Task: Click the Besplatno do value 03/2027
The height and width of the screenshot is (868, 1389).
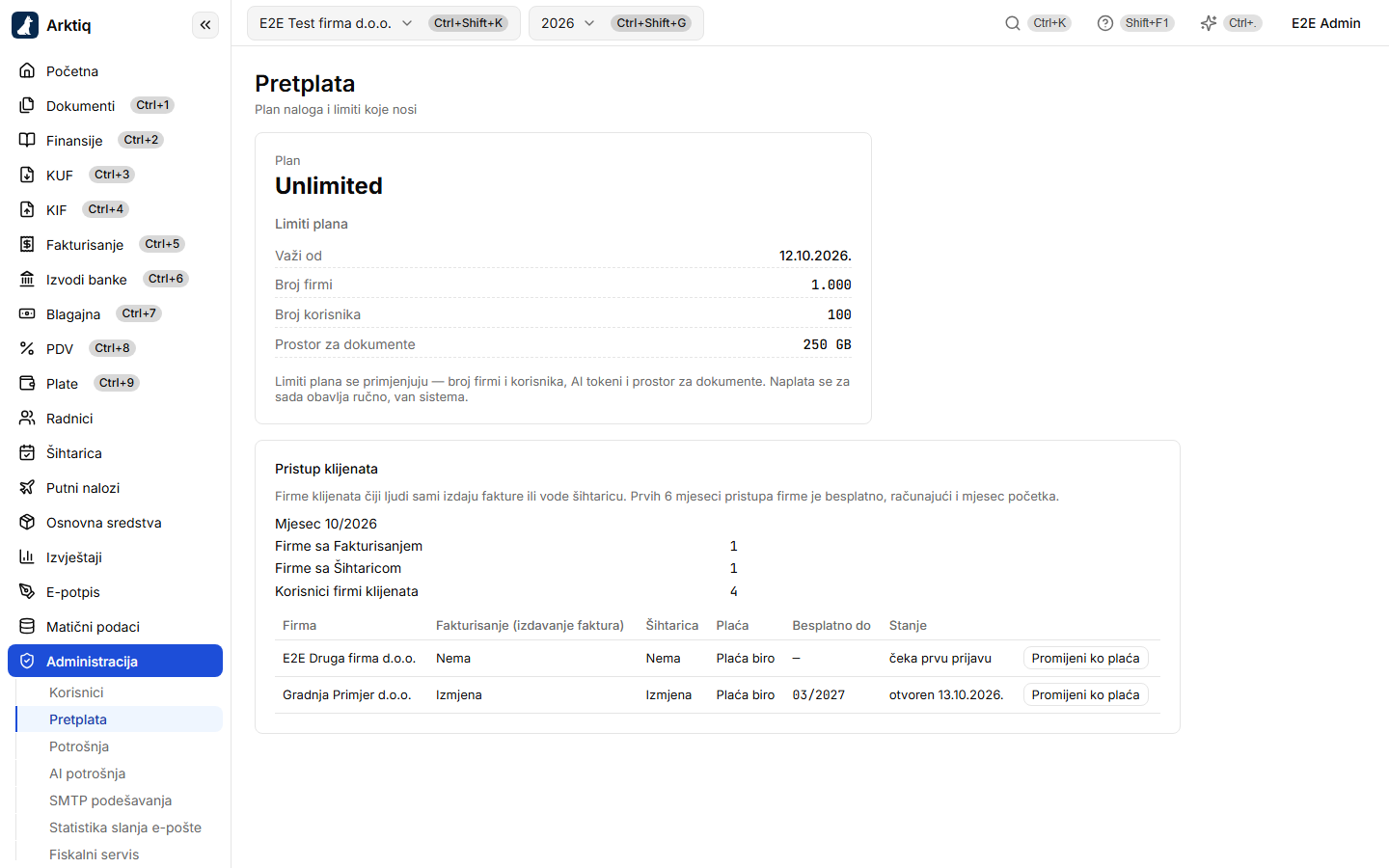Action: [x=819, y=695]
